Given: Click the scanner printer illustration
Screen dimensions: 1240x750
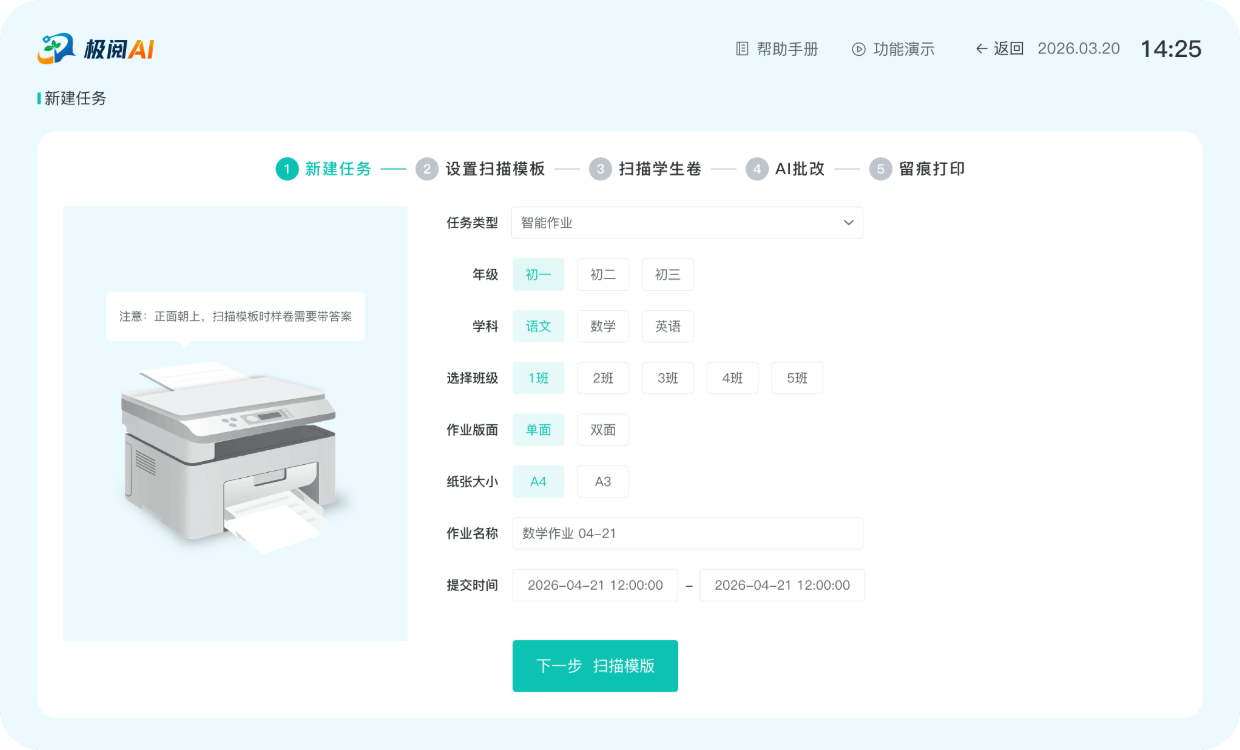Looking at the screenshot, I should [237, 458].
